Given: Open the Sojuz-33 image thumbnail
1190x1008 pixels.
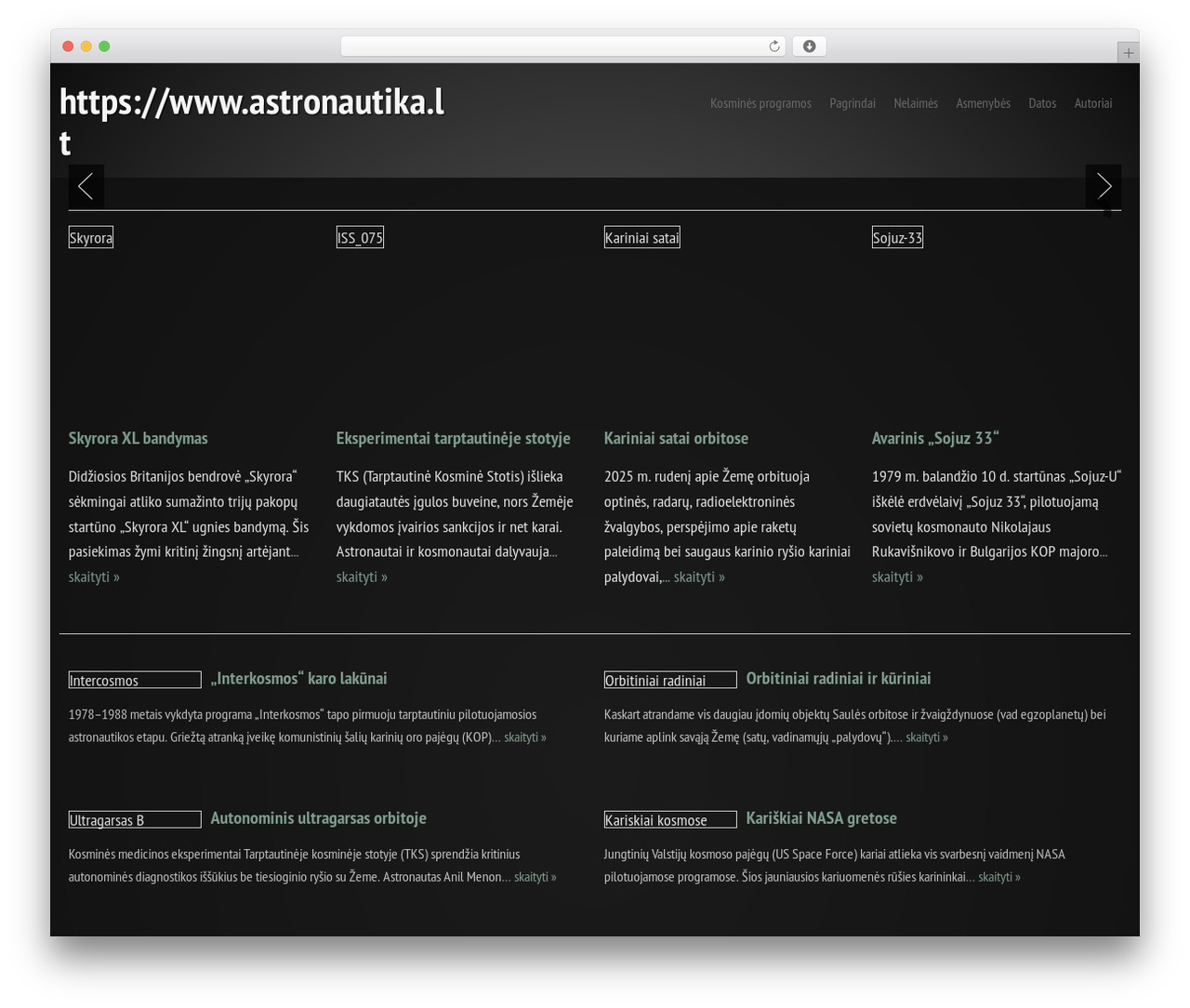Looking at the screenshot, I should tap(897, 238).
